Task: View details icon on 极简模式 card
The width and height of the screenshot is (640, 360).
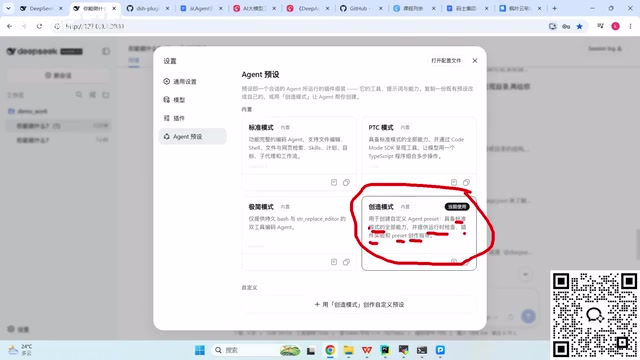Action: click(334, 262)
